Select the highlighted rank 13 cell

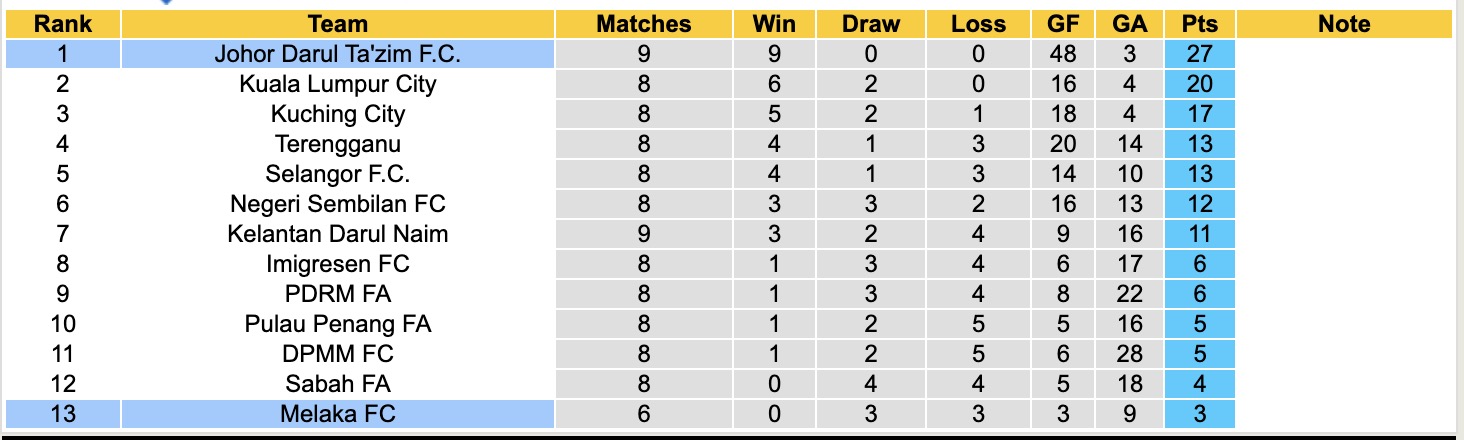63,414
